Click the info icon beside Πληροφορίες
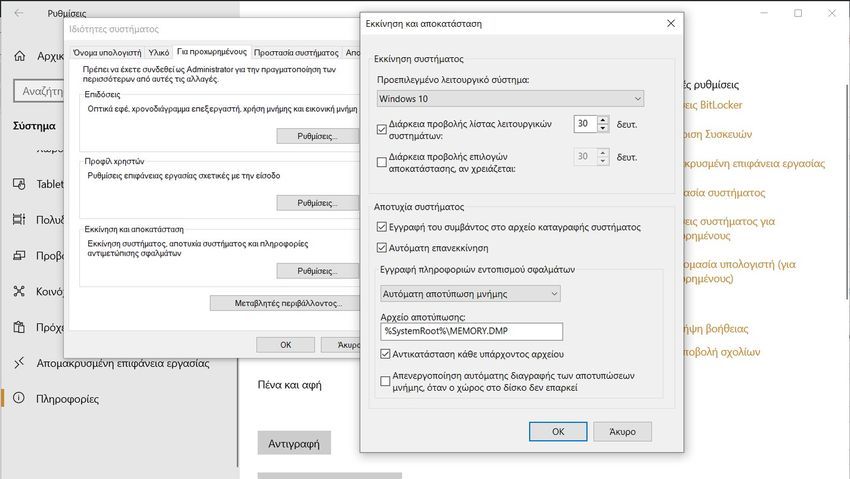The width and height of the screenshot is (850, 479). pyautogui.click(x=20, y=399)
